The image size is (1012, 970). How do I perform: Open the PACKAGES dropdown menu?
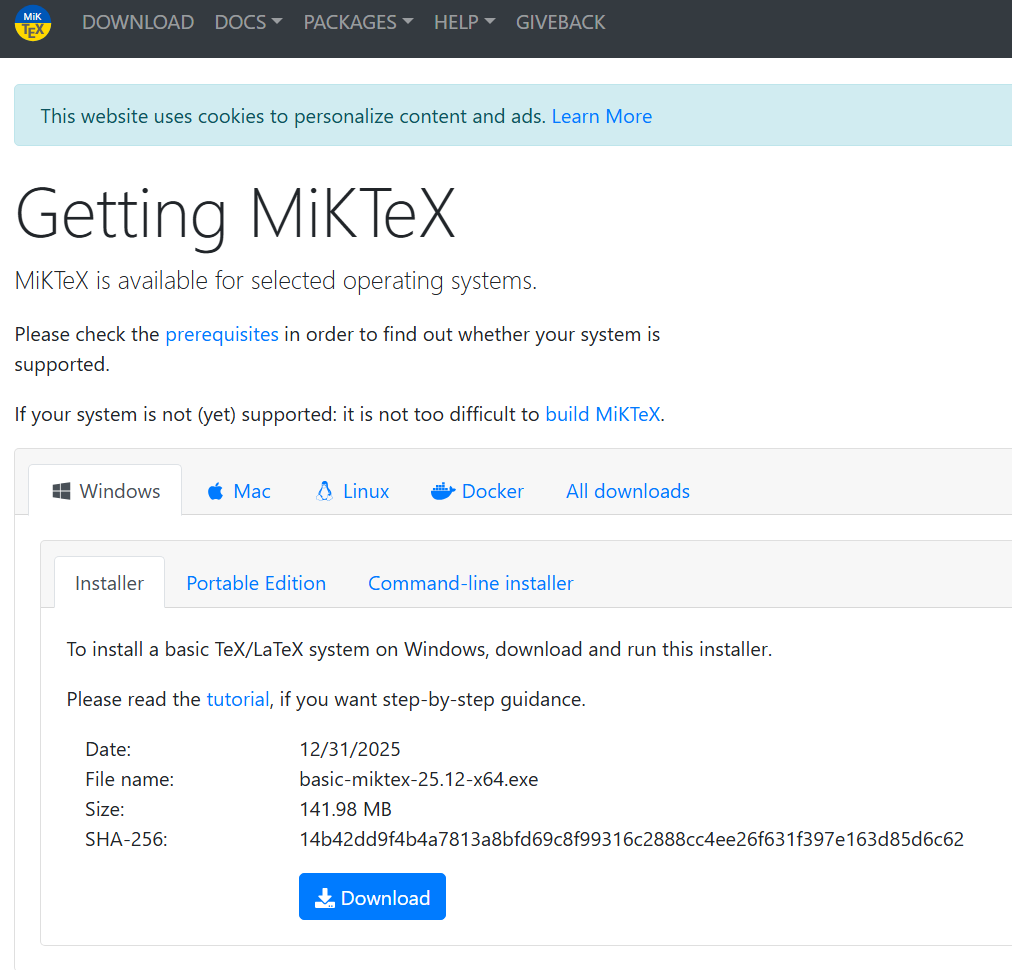(358, 23)
